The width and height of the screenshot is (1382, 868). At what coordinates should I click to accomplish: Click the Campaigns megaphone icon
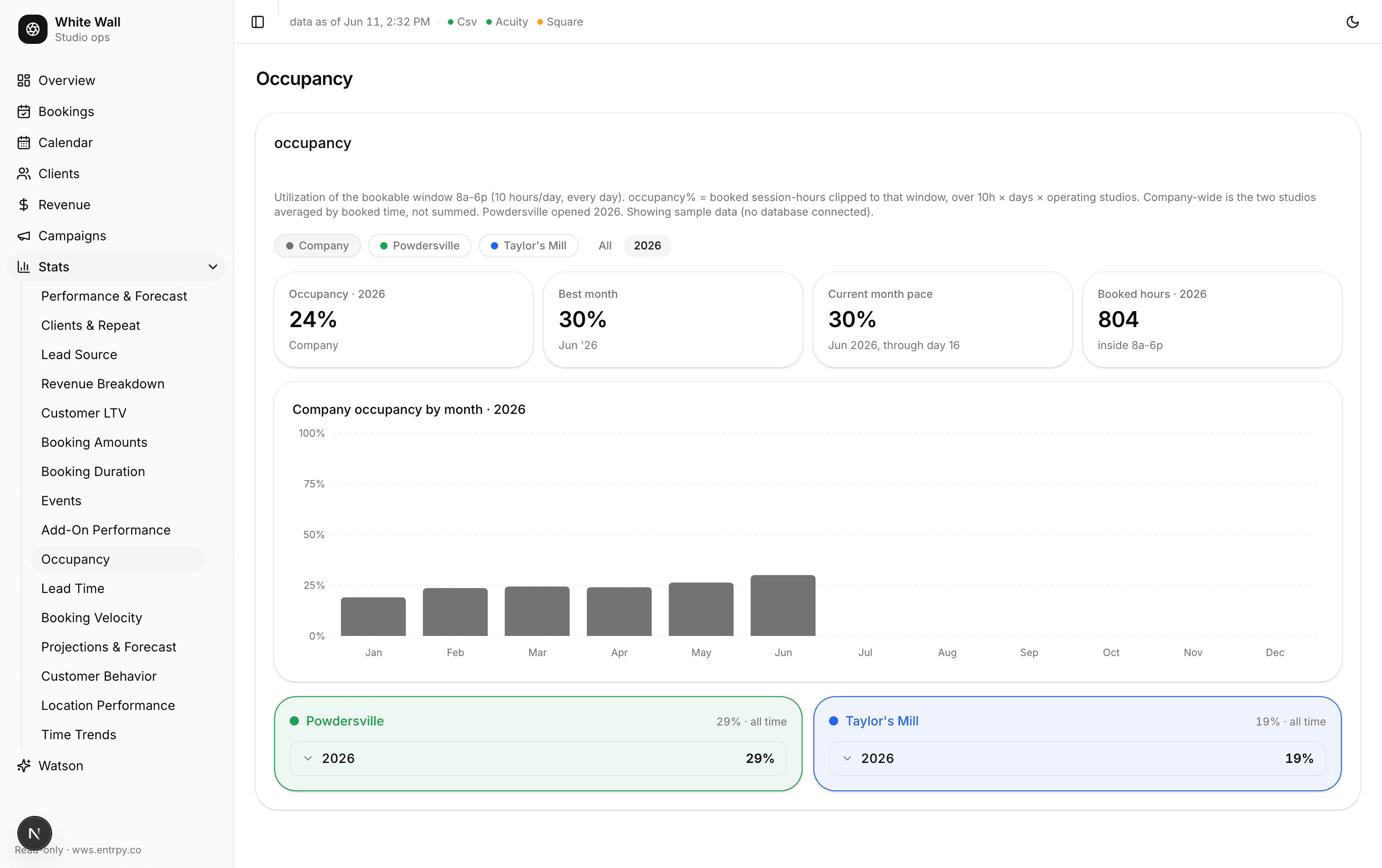pos(23,236)
